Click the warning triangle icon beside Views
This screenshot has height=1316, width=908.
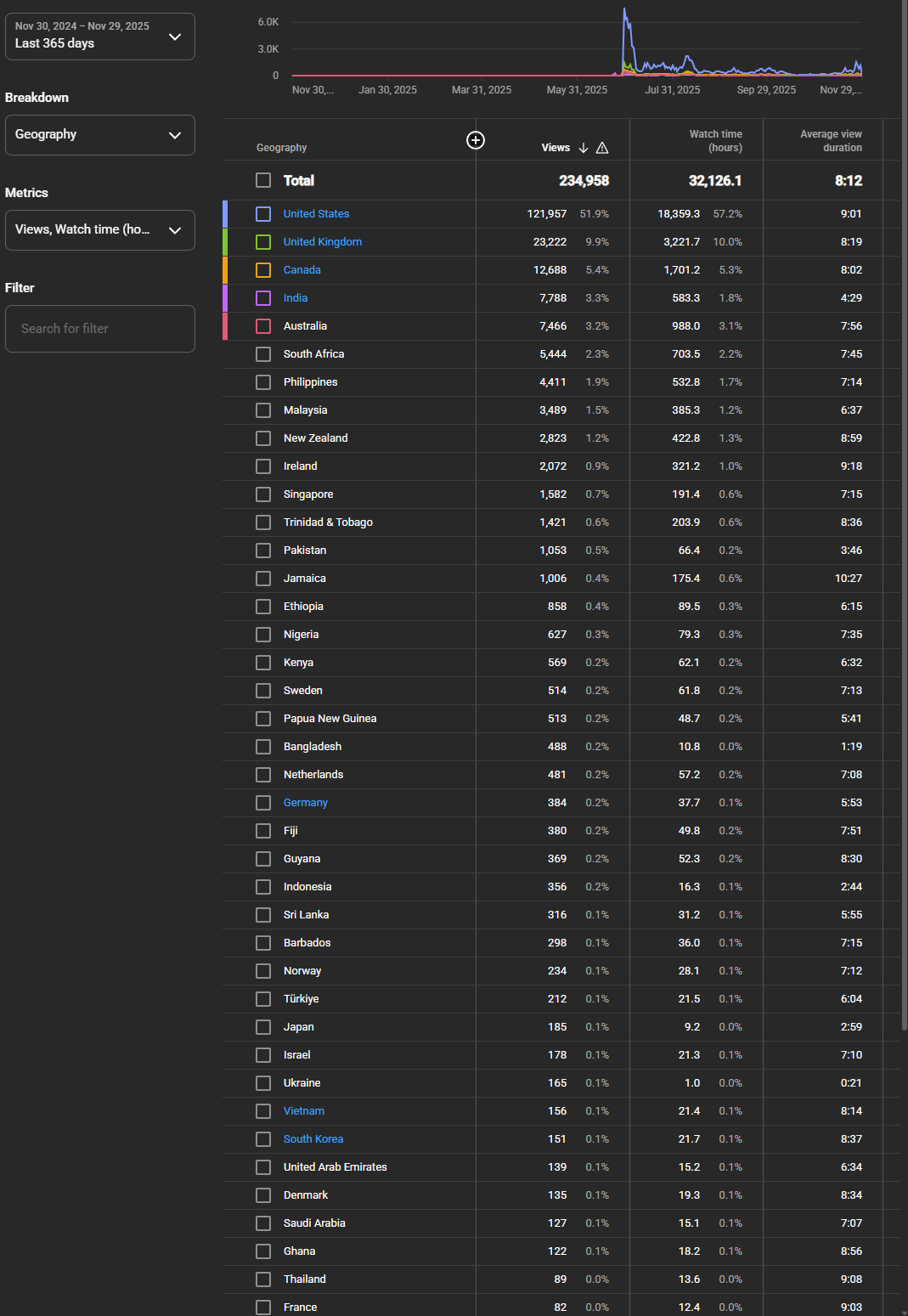tap(602, 148)
